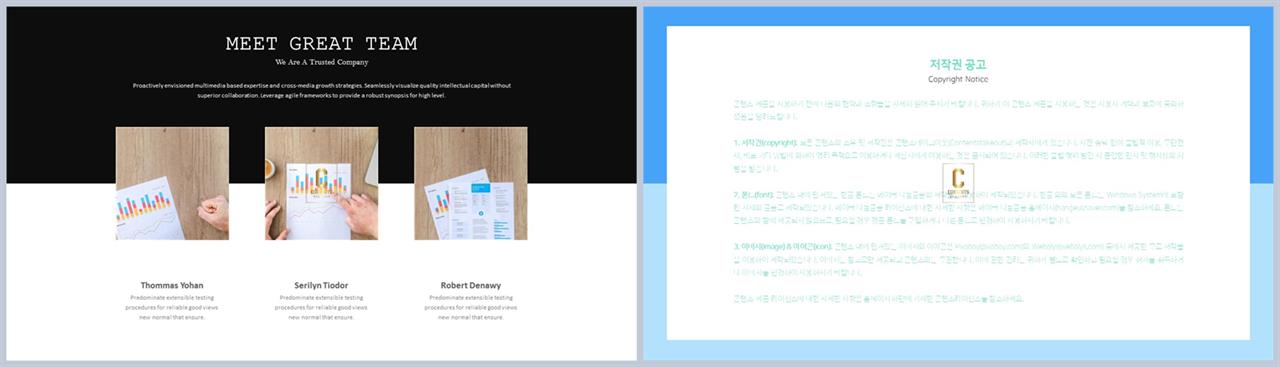Select the "3. 이미지(image) & 아이콘(icon)" paragraph

coord(958,259)
